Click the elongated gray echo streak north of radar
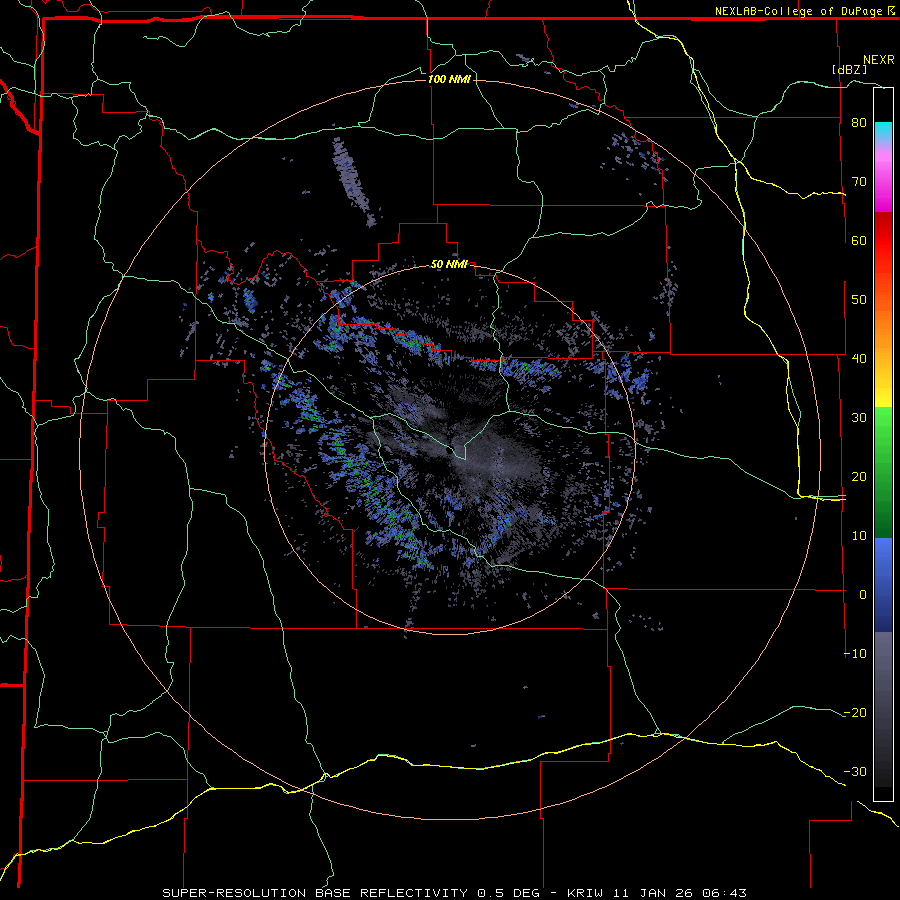Image resolution: width=900 pixels, height=900 pixels. point(353,180)
